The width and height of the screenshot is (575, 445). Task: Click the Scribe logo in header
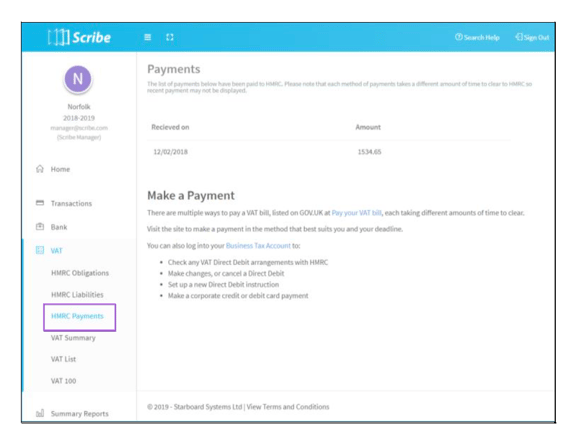(79, 37)
